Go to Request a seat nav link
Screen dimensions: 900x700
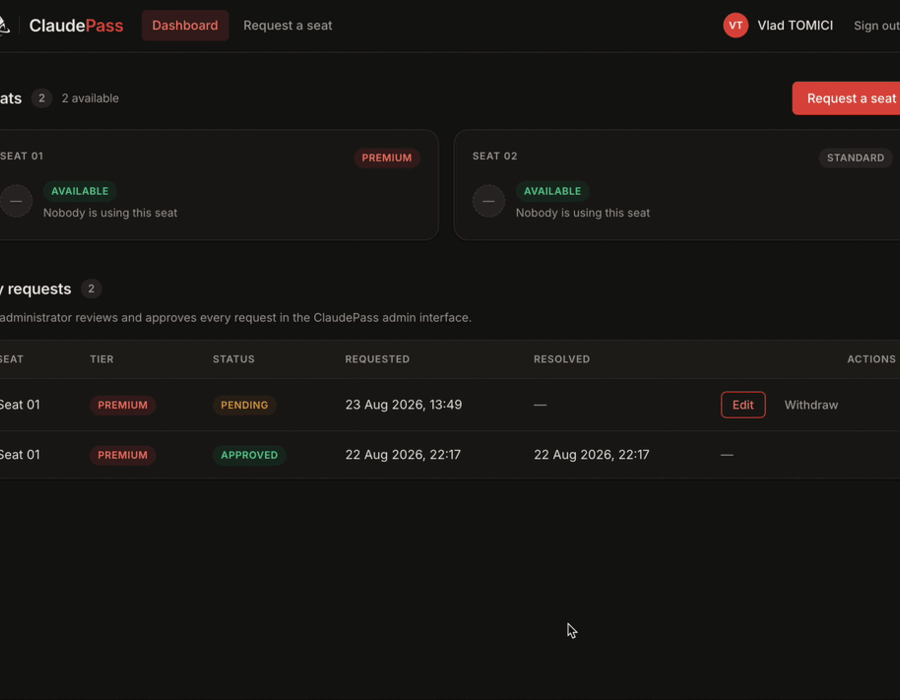[x=288, y=25]
